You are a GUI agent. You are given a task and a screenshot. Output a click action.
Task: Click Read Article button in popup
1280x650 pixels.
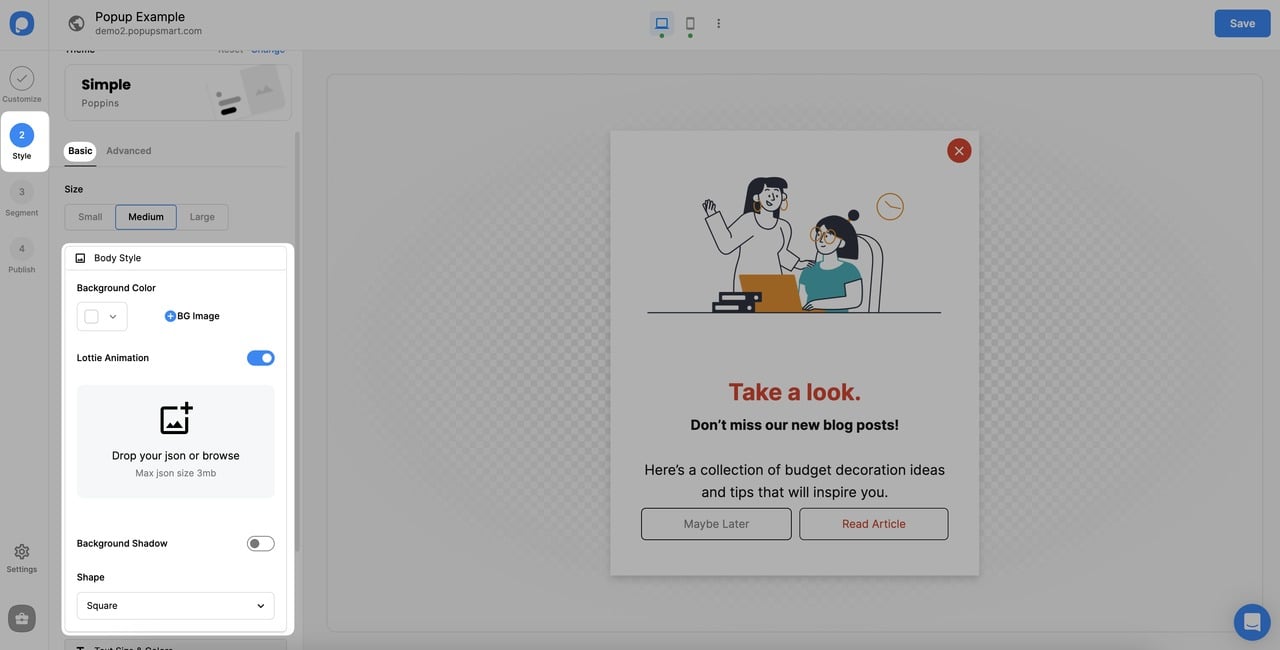[874, 524]
